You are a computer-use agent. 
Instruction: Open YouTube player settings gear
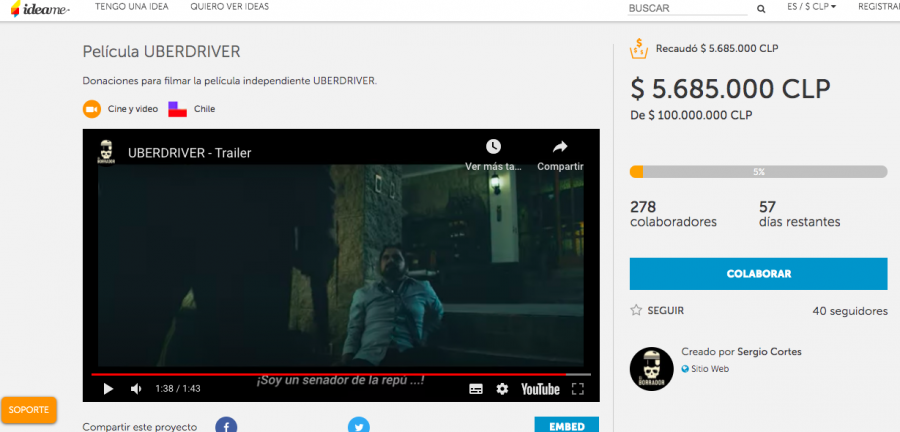[502, 389]
